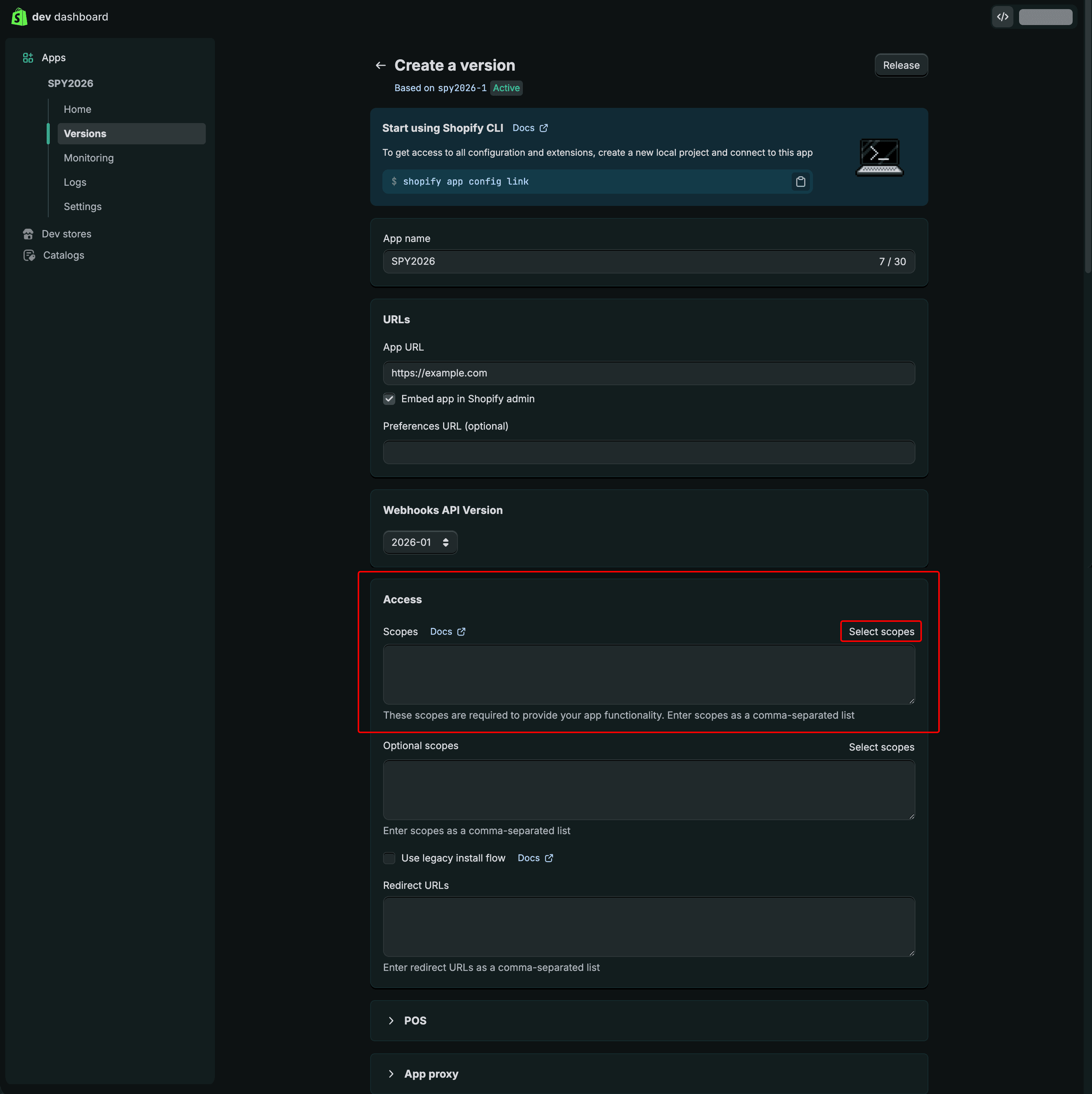Uncheck Embed app in Shopify admin
This screenshot has width=1092, height=1094.
pos(389,399)
